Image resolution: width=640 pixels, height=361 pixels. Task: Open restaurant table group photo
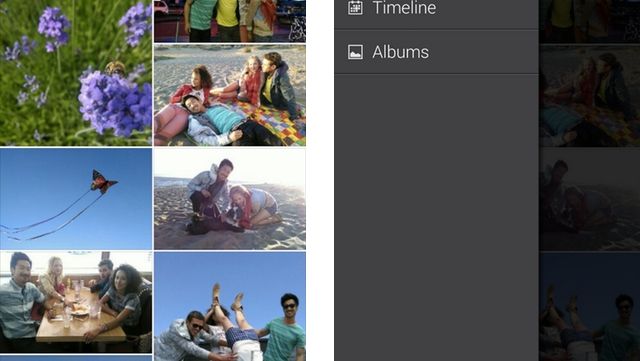tap(76, 302)
